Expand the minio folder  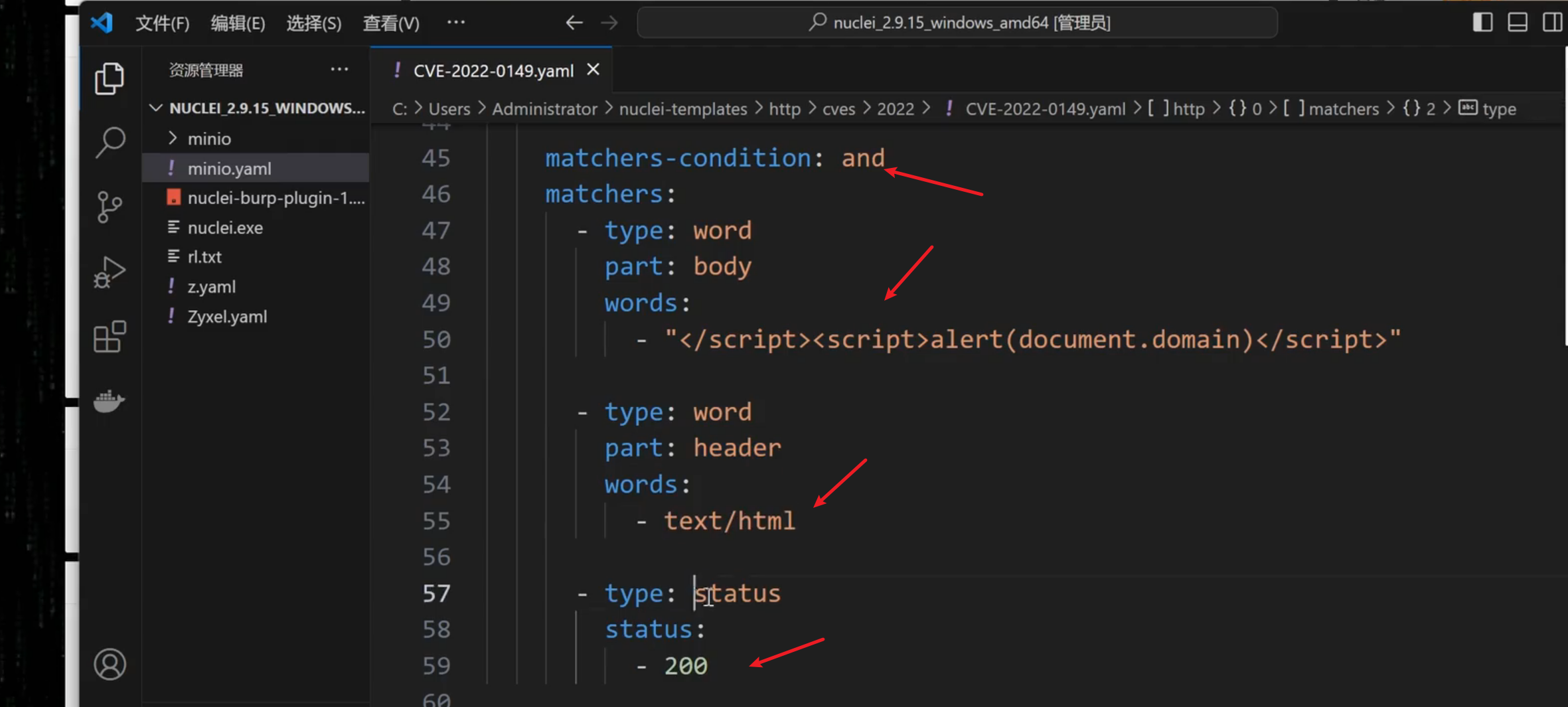click(x=209, y=139)
